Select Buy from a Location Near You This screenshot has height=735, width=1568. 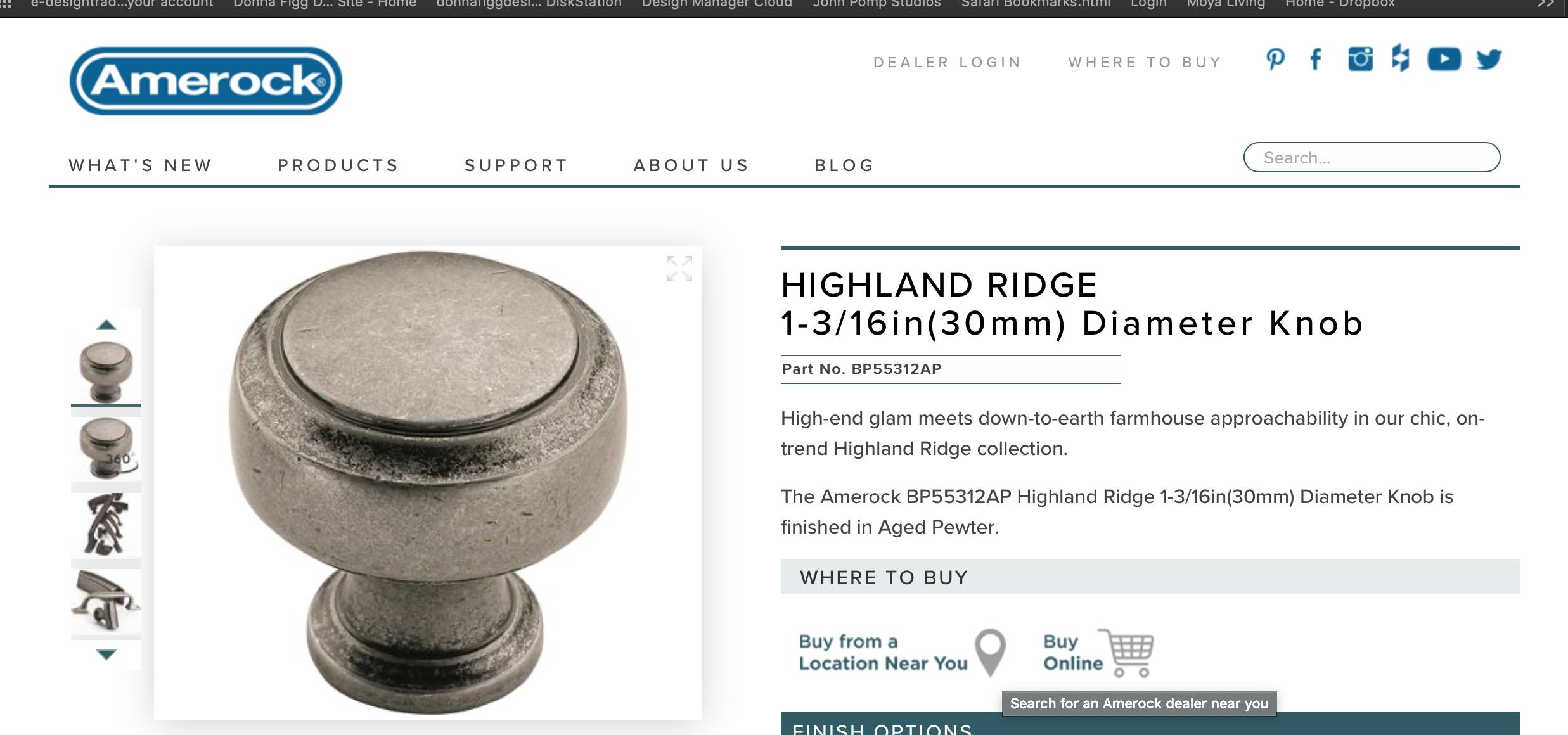[x=902, y=652]
